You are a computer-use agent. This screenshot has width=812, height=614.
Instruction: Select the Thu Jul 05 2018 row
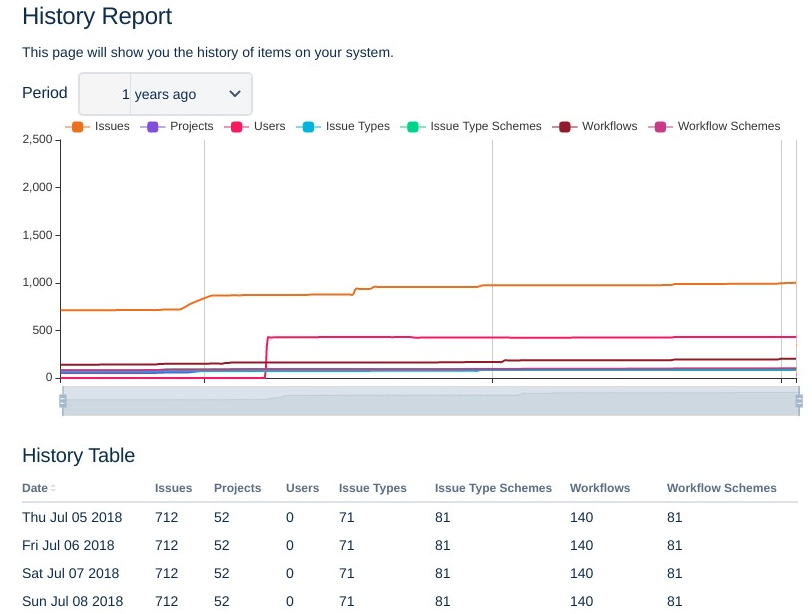click(x=410, y=517)
